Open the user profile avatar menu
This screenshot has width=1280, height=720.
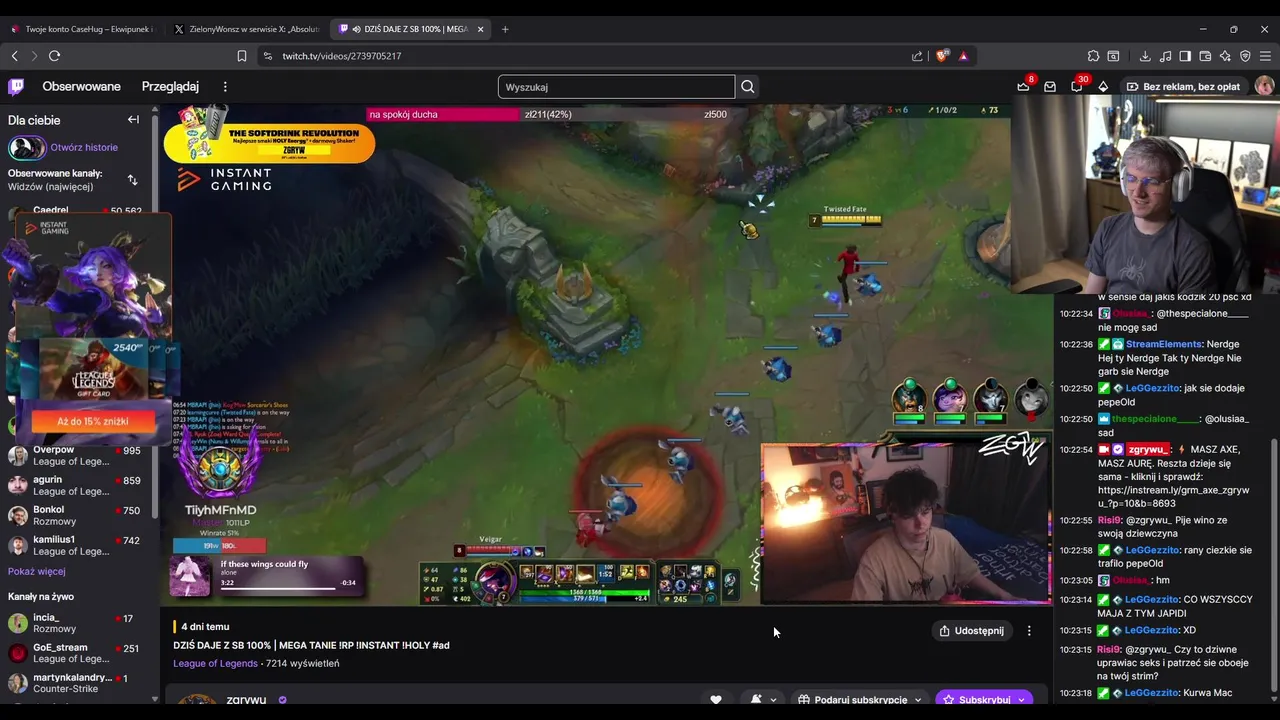point(1264,87)
